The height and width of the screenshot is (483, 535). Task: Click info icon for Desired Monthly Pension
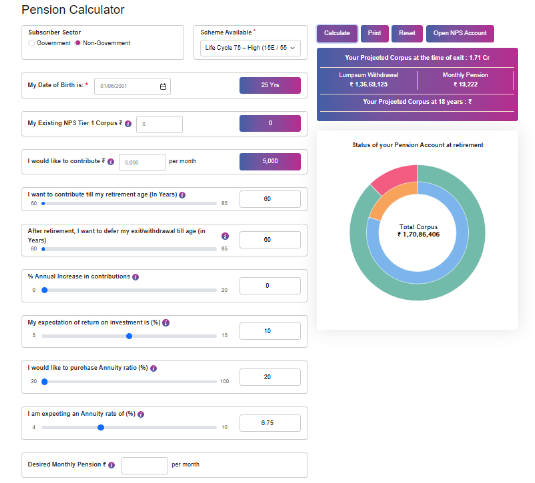111,465
